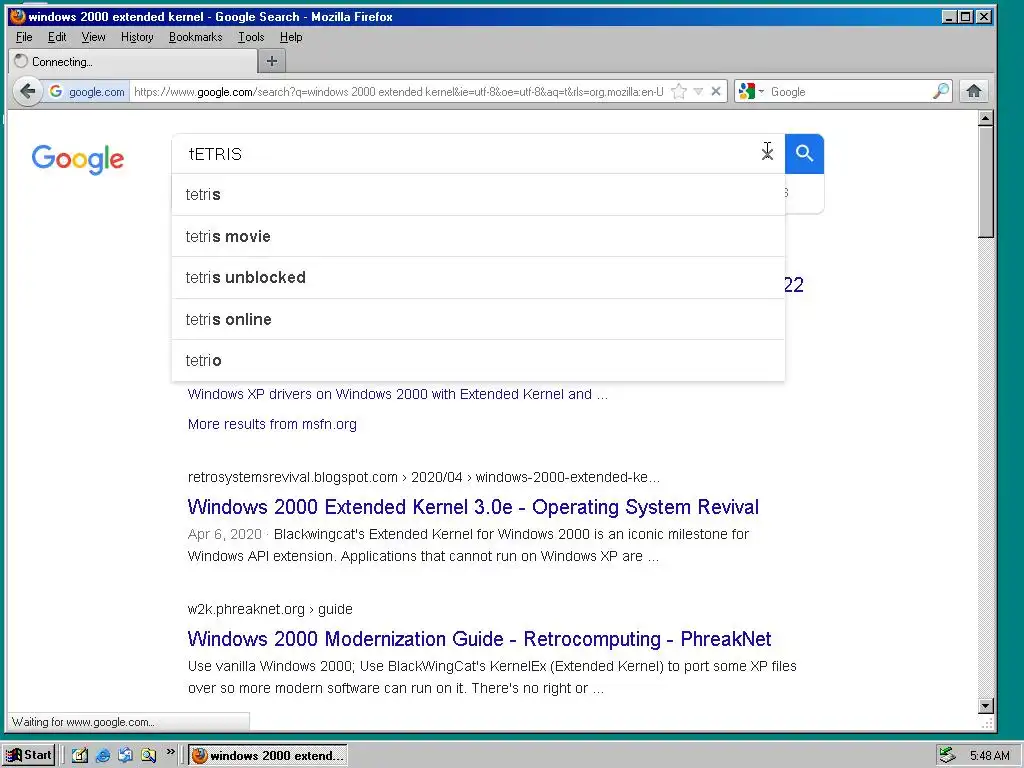The image size is (1024, 768).
Task: Open the Windows XP drivers on Windows 2000 link
Action: 397,394
